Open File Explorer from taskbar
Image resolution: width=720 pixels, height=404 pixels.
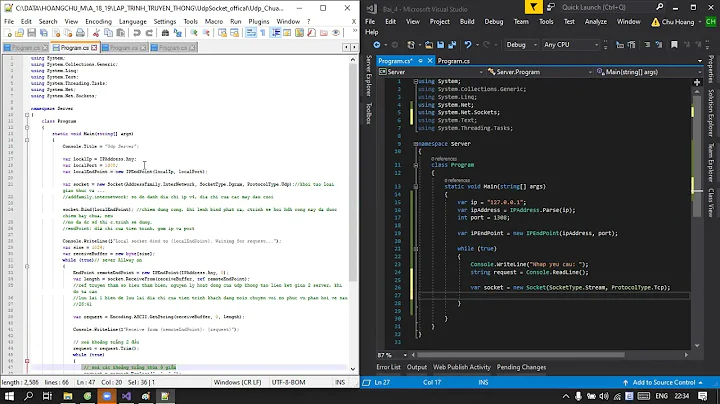pos(68,396)
